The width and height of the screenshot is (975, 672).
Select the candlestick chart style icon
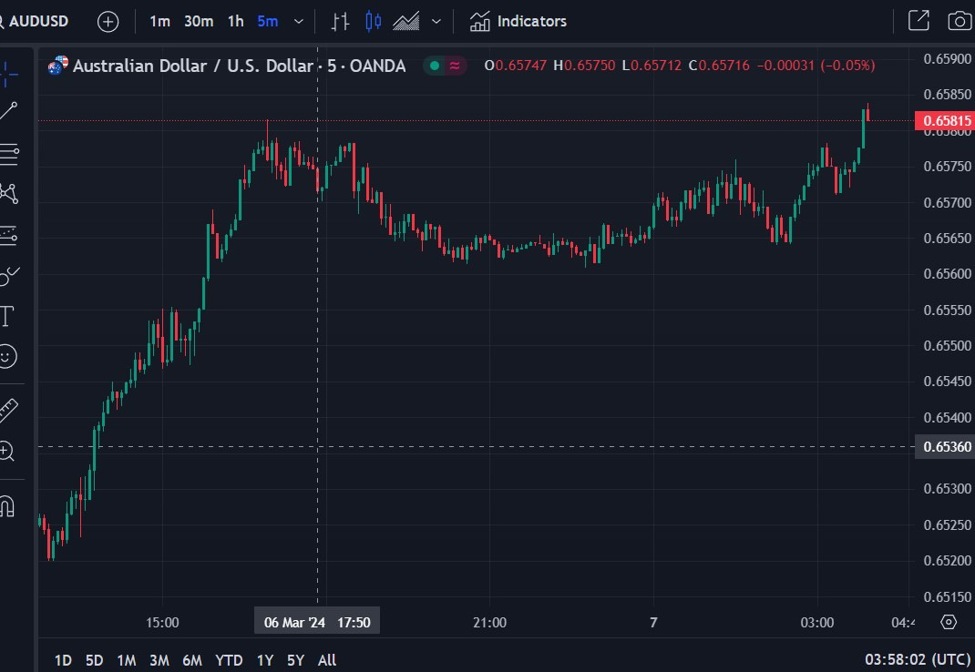pos(373,21)
